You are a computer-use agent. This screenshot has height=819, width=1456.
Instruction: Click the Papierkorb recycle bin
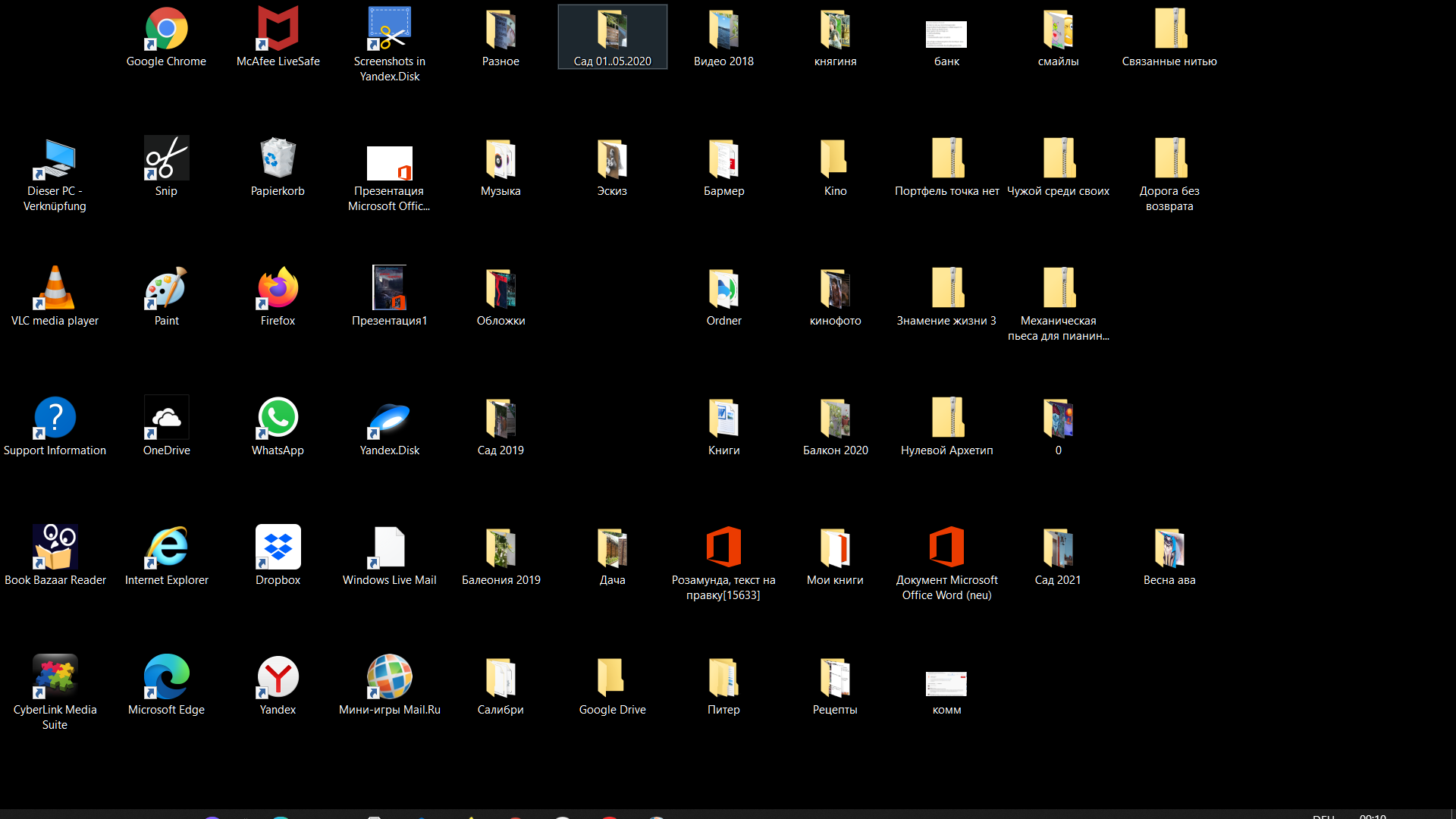278,159
